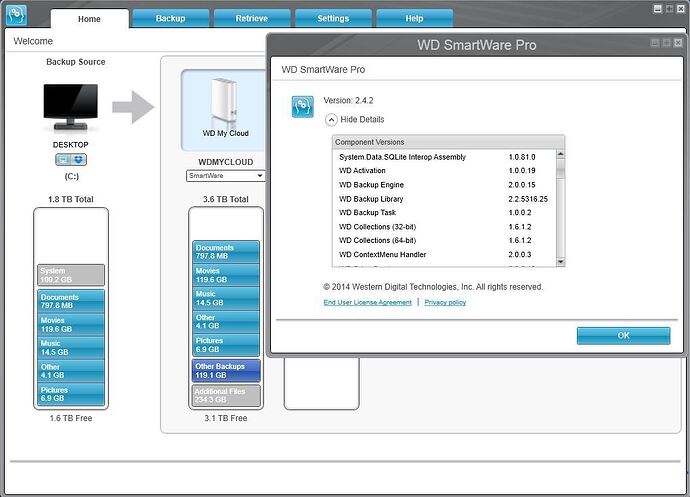This screenshot has width=690, height=497.
Task: Select the WD ContextMenu Handler row
Action: (x=444, y=254)
